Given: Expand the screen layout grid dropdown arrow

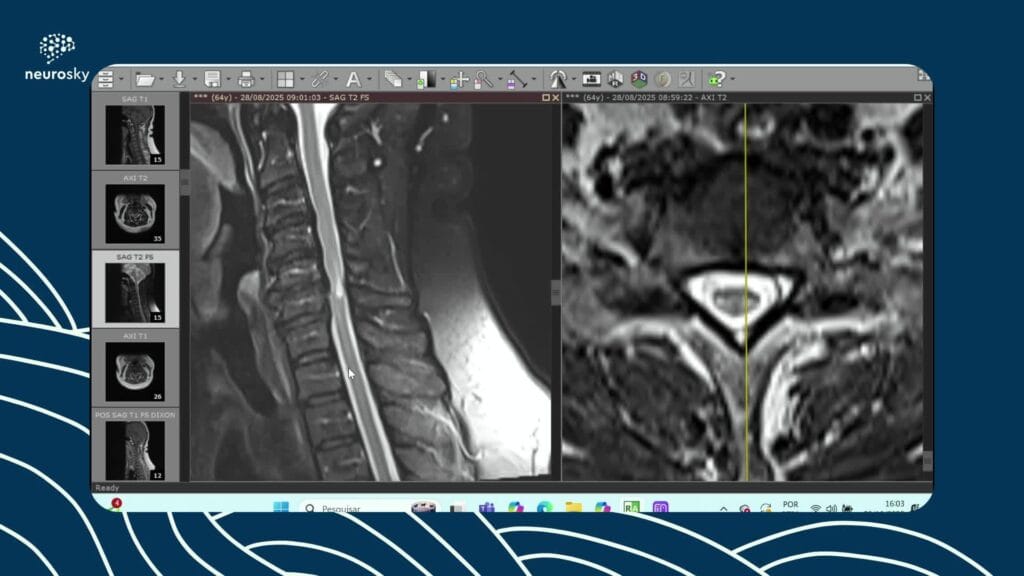Looking at the screenshot, I should (x=302, y=79).
